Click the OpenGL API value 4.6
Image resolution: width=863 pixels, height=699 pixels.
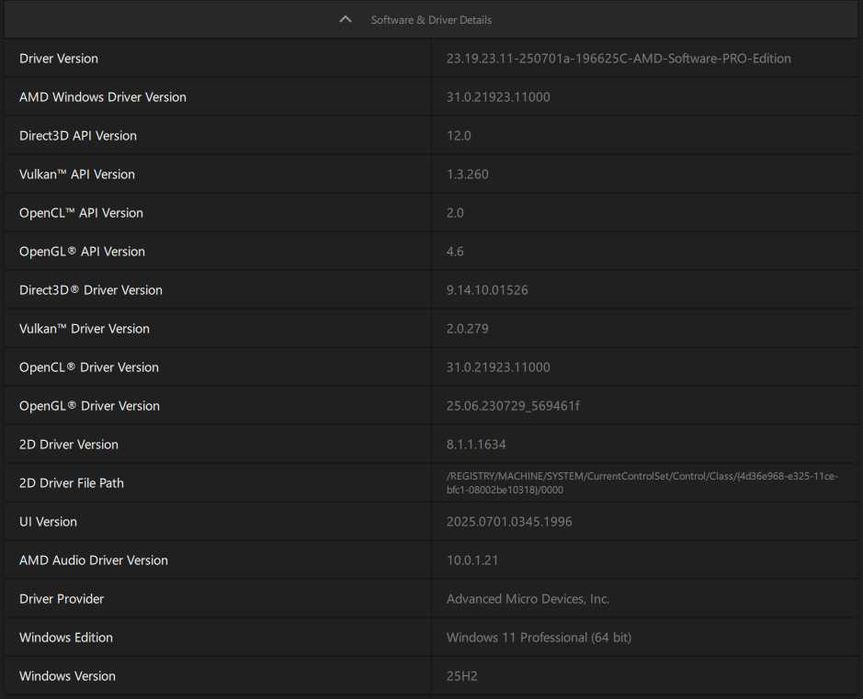click(455, 251)
